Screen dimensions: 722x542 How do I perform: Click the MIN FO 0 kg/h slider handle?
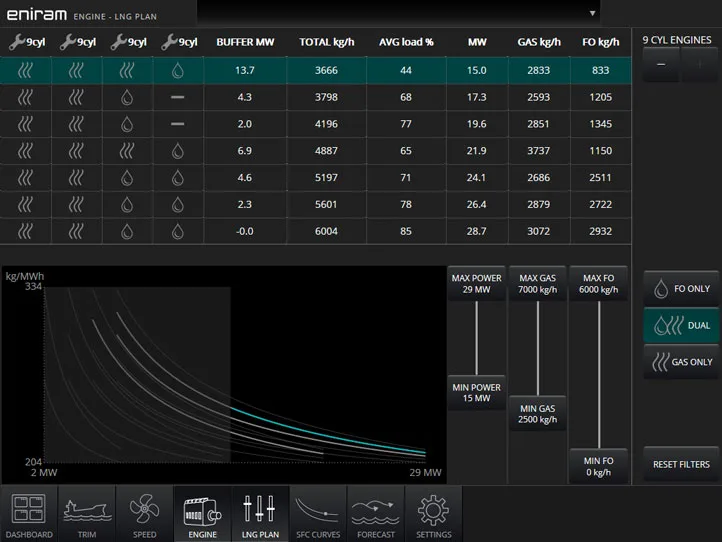click(599, 466)
